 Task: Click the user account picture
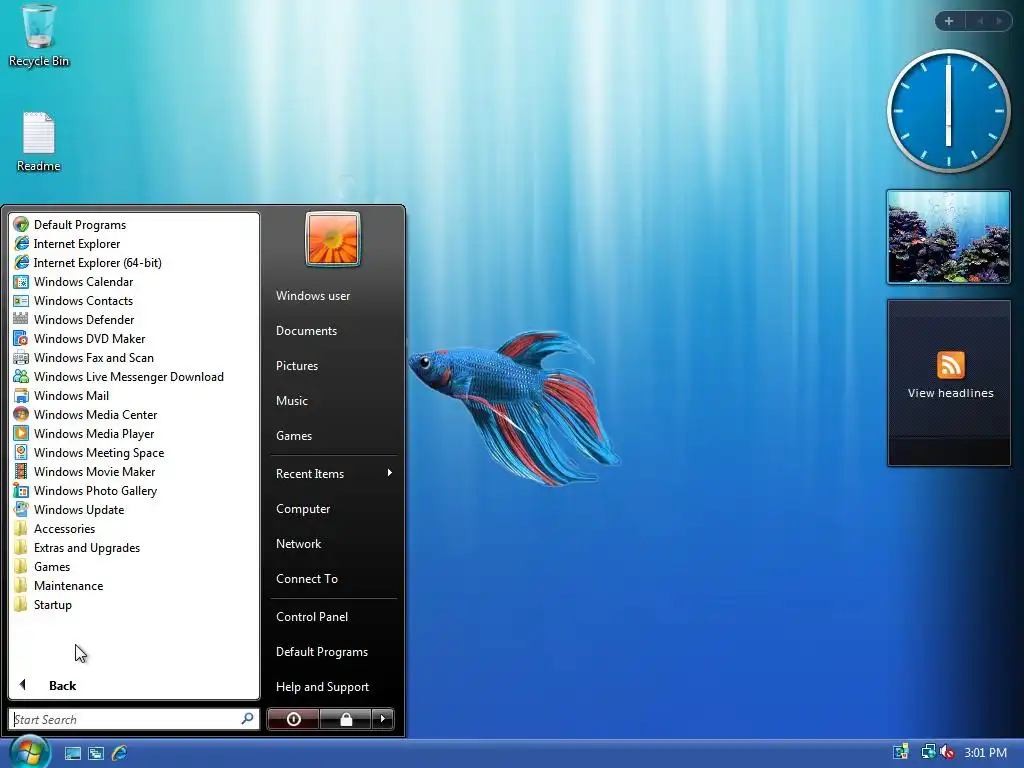tap(332, 239)
